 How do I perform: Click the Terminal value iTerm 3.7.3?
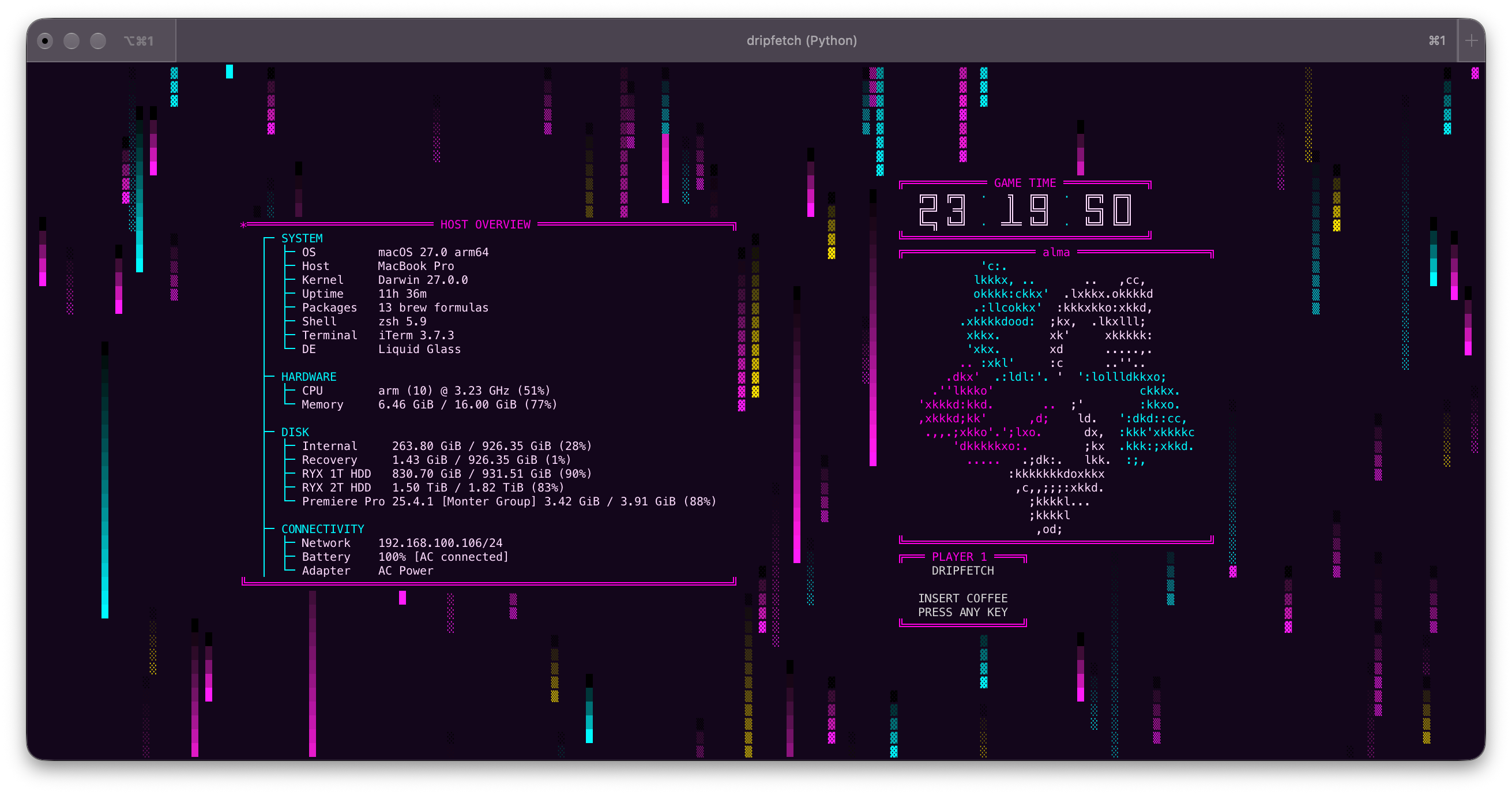point(416,335)
